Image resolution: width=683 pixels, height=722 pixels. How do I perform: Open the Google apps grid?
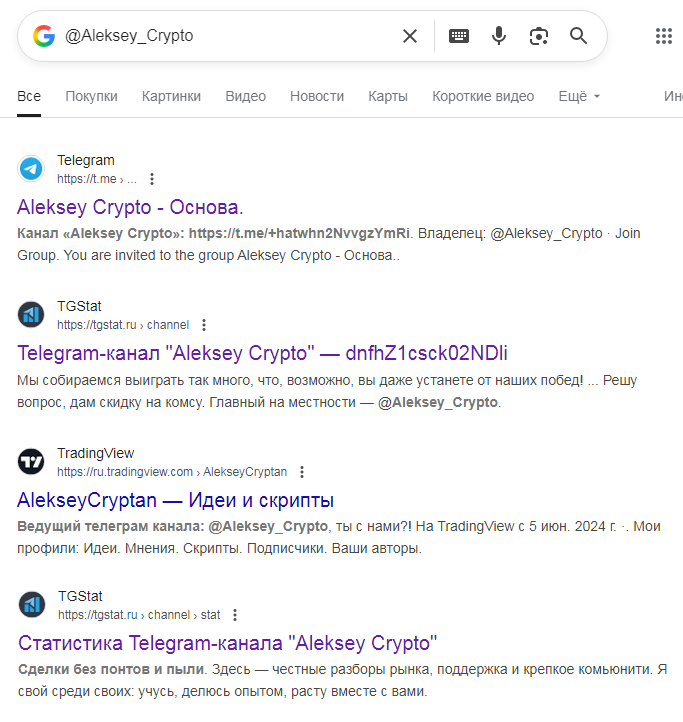point(664,36)
